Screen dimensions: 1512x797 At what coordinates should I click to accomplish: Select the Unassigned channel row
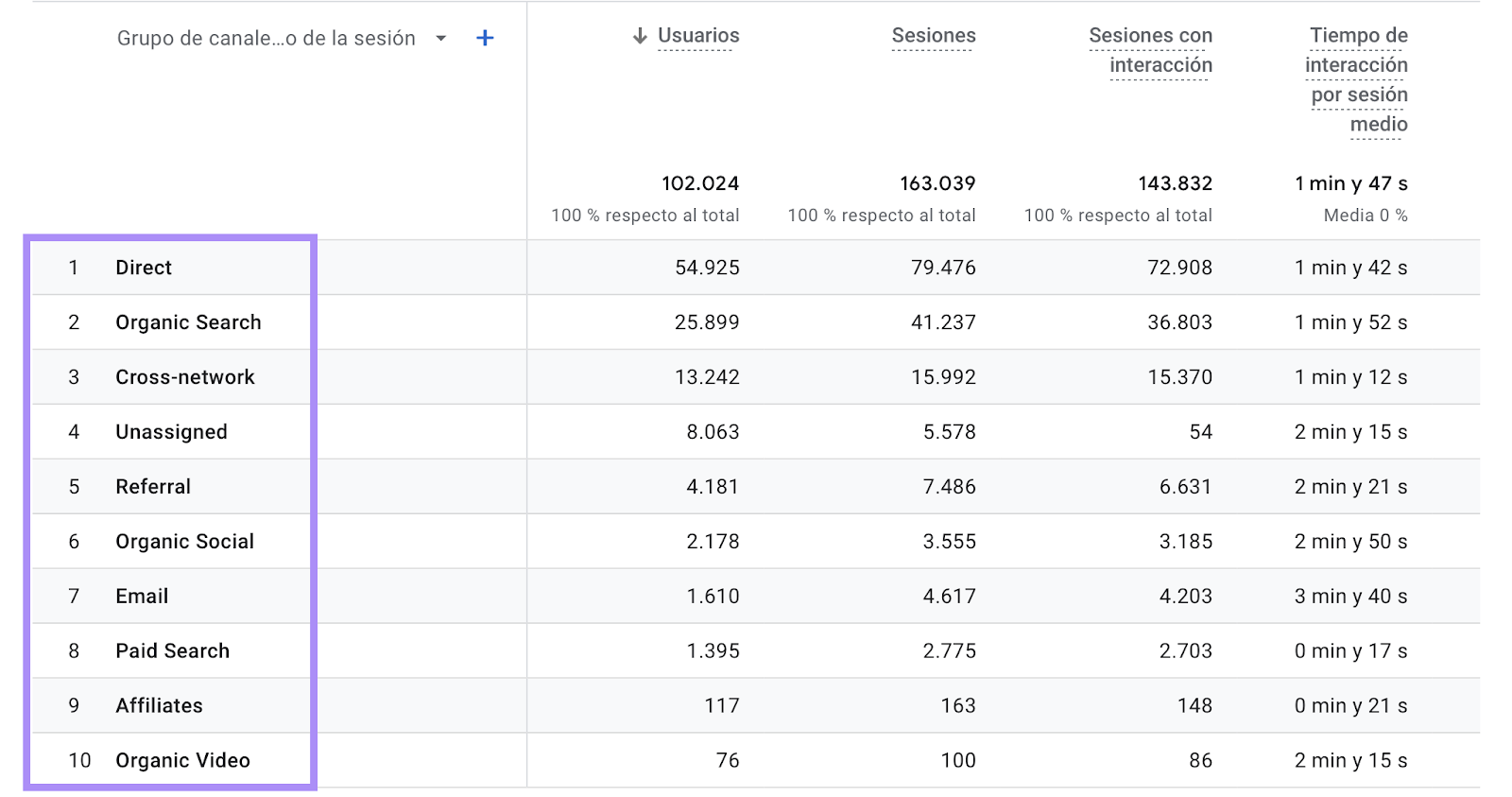tap(171, 431)
